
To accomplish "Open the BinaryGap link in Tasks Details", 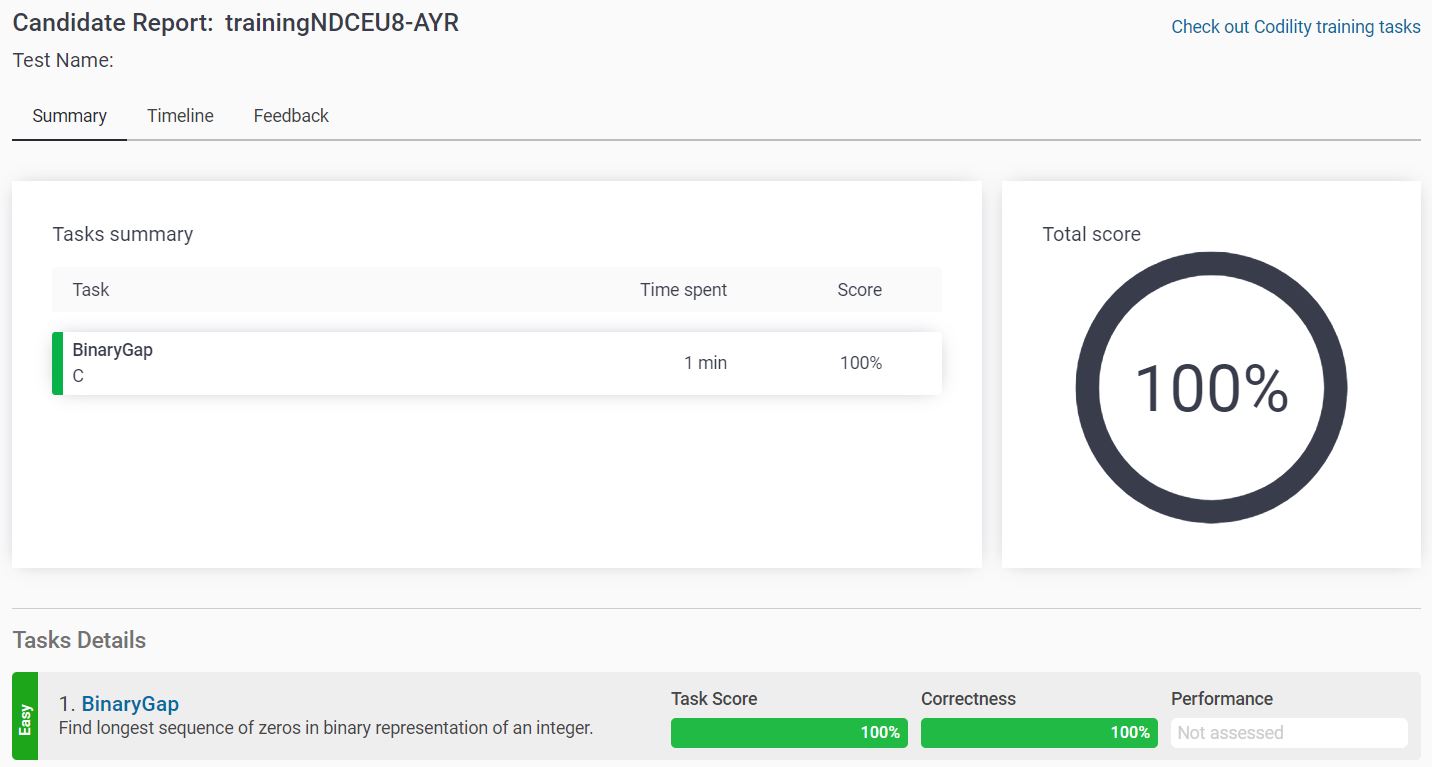I will coord(130,704).
